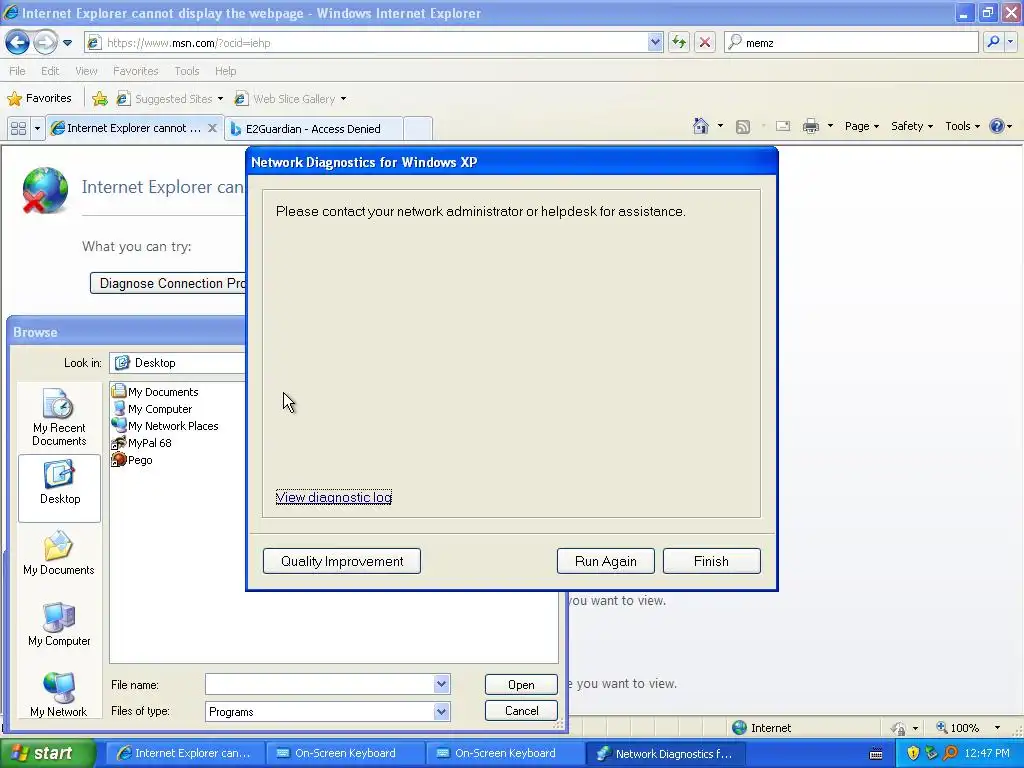
Task: Click the blue Help question mark icon
Action: pyautogui.click(x=997, y=126)
